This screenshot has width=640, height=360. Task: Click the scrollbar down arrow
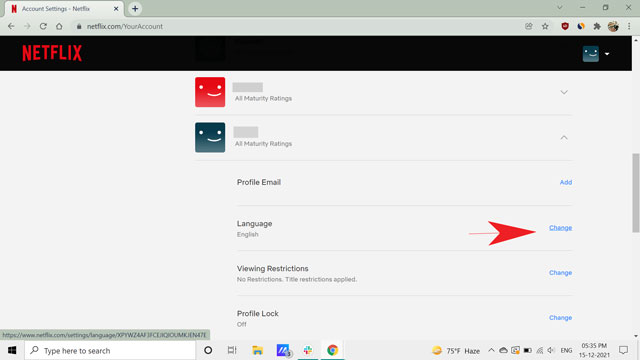(636, 336)
